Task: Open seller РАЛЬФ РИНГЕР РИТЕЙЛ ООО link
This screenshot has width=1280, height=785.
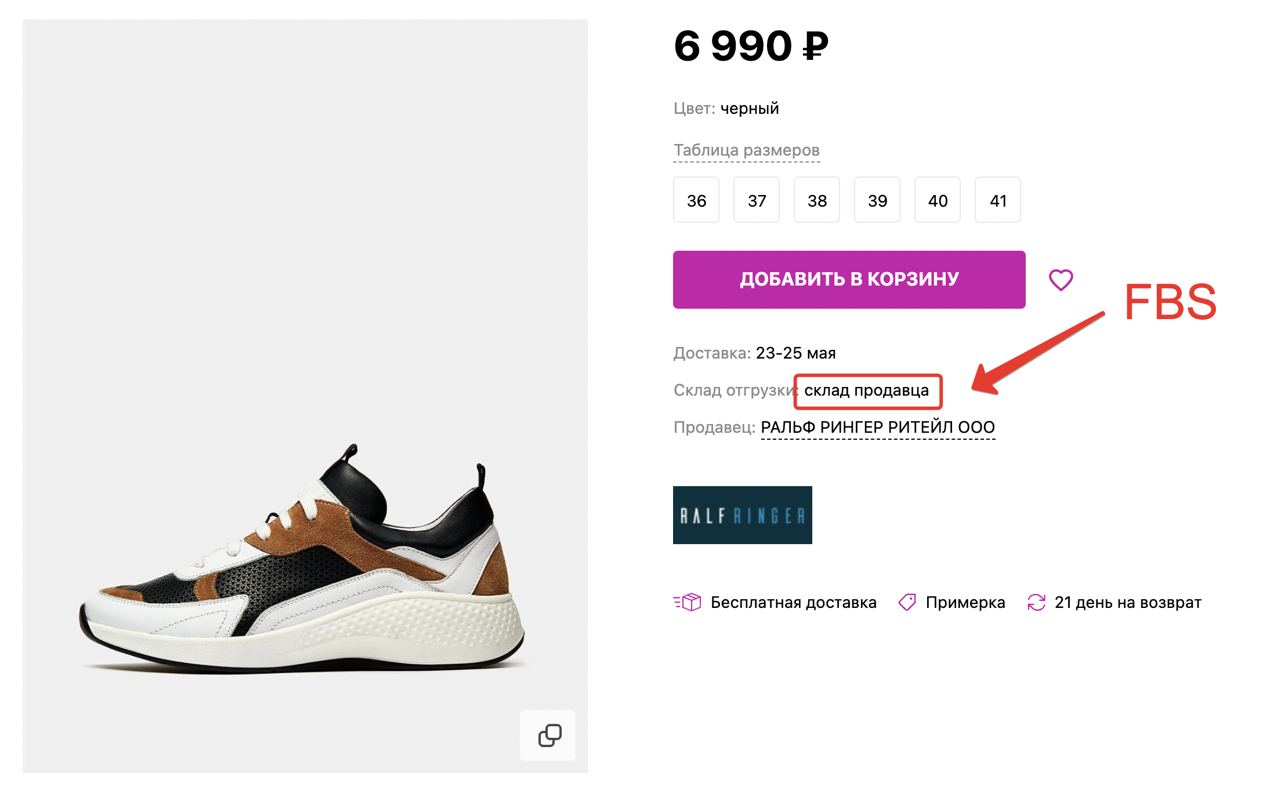Action: click(x=877, y=428)
